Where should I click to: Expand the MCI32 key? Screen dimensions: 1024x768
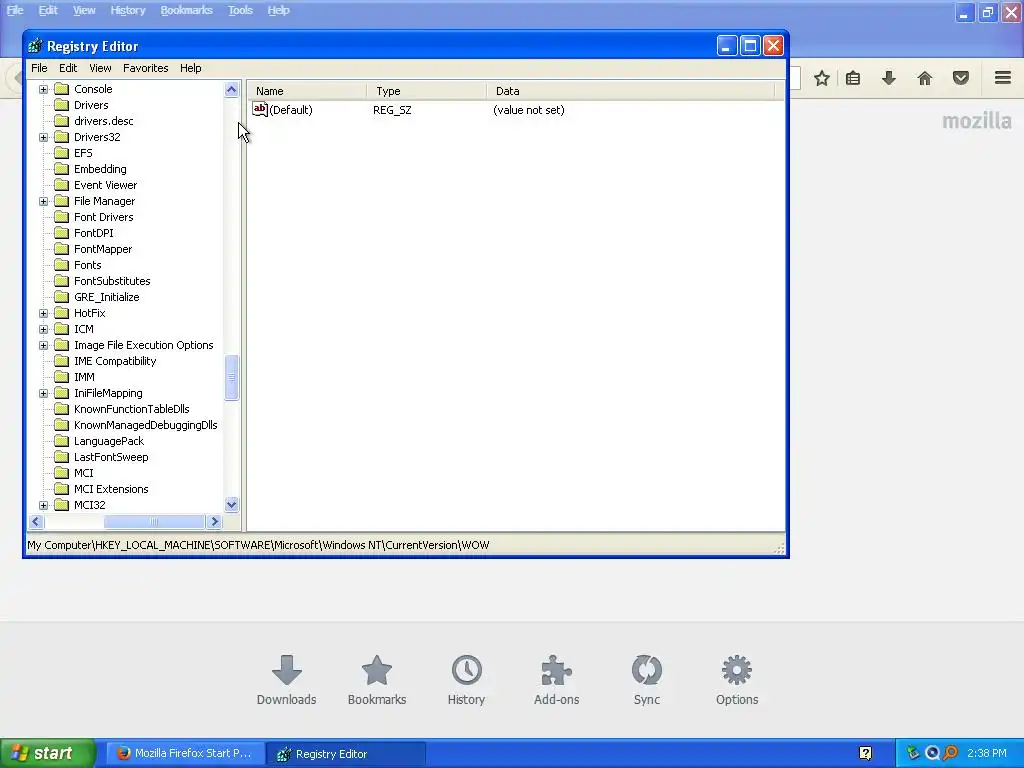pos(43,505)
